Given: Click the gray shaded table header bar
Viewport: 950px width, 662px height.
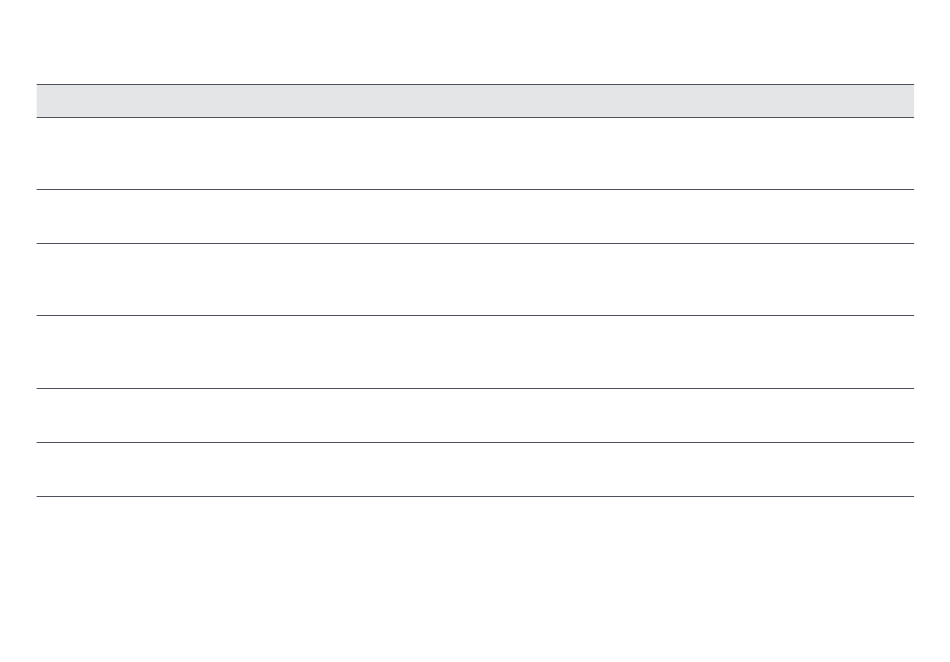Looking at the screenshot, I should pyautogui.click(x=475, y=101).
